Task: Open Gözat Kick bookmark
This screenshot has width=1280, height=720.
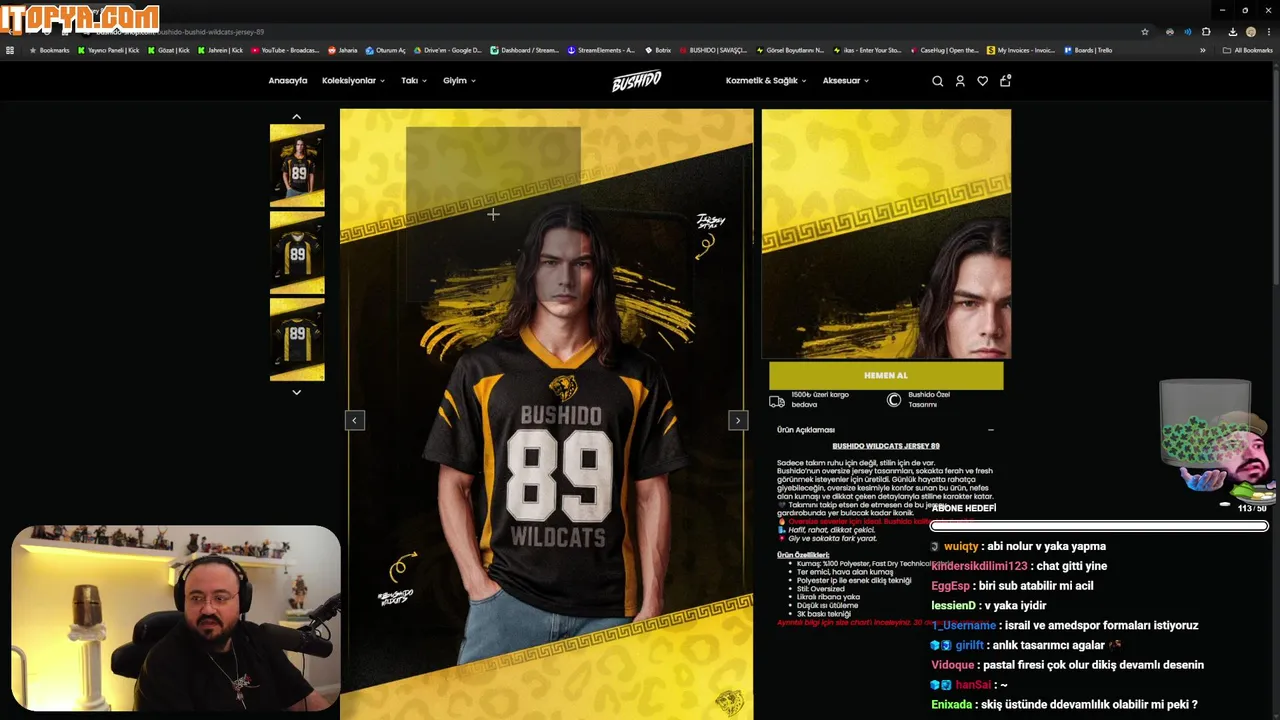Action: 169,50
